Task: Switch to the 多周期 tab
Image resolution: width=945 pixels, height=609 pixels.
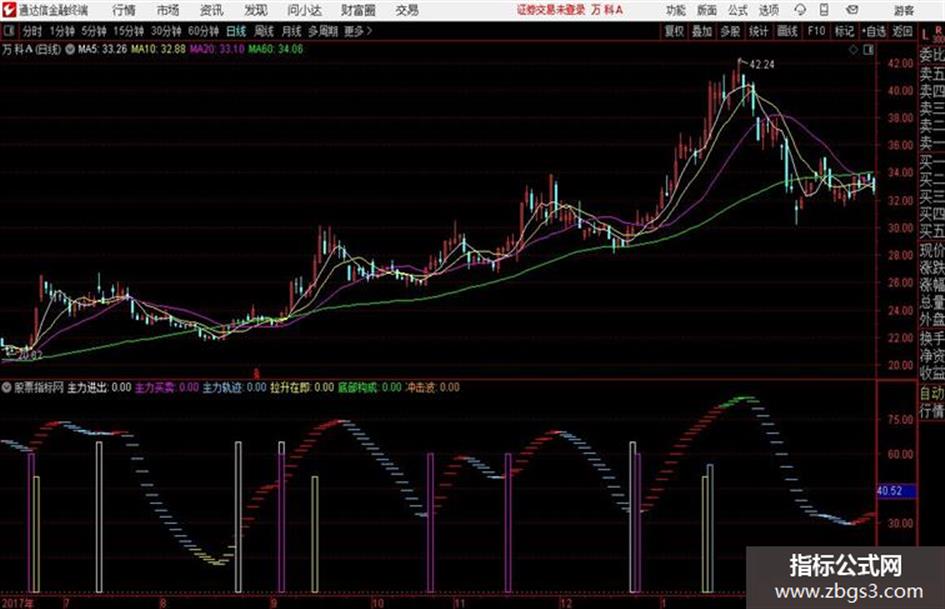Action: (x=322, y=31)
